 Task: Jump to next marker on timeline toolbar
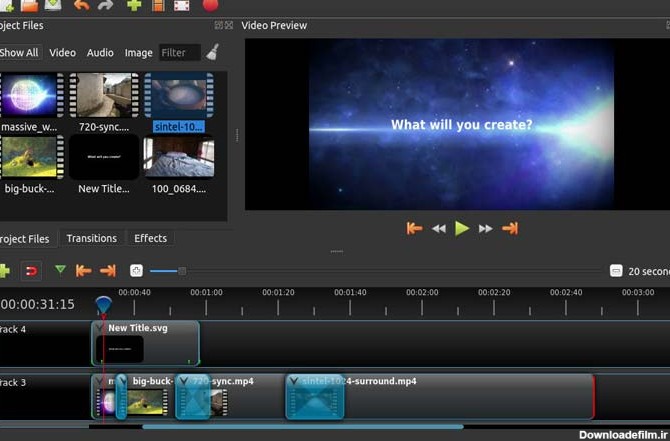point(108,270)
